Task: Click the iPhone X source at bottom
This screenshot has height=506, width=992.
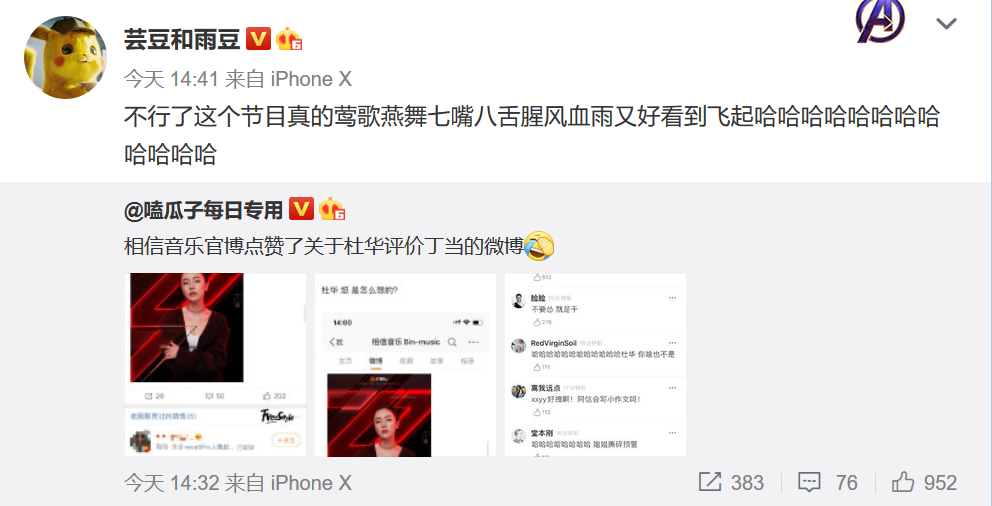Action: coord(311,483)
